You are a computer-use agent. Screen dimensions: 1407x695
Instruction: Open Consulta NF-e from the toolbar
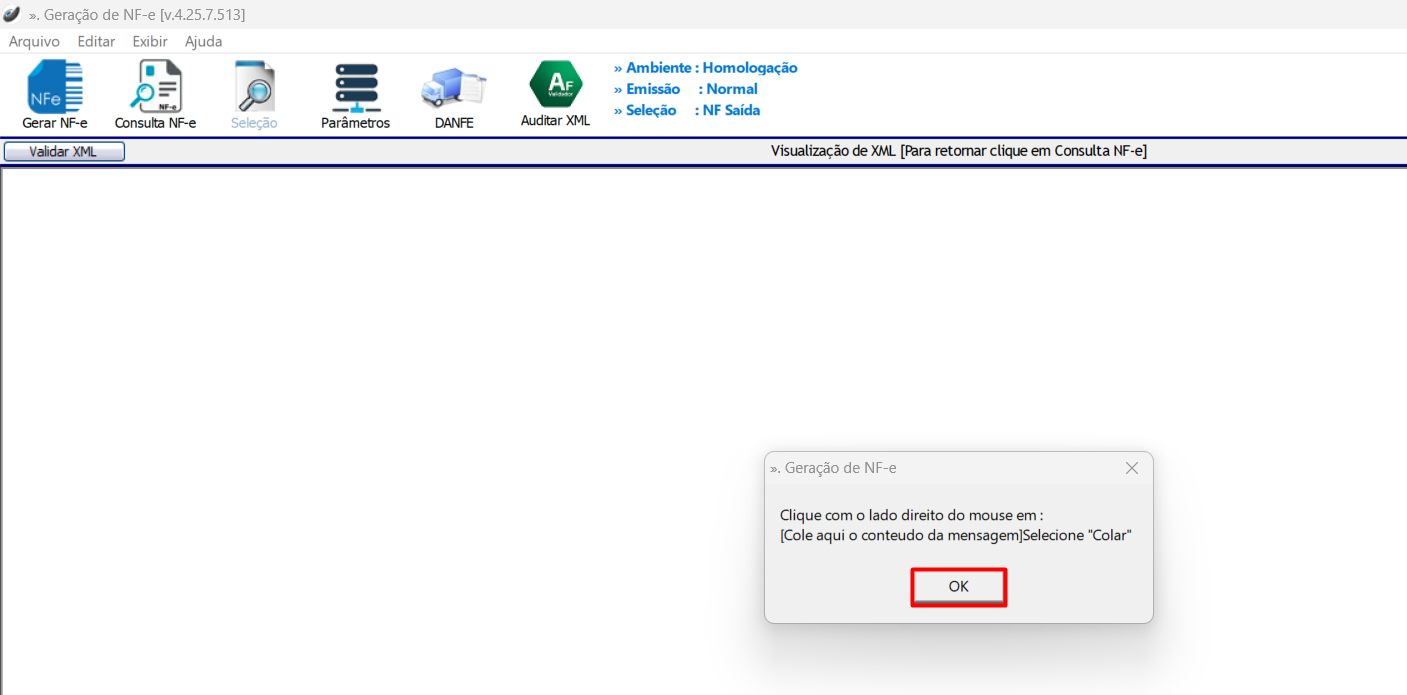coord(155,87)
